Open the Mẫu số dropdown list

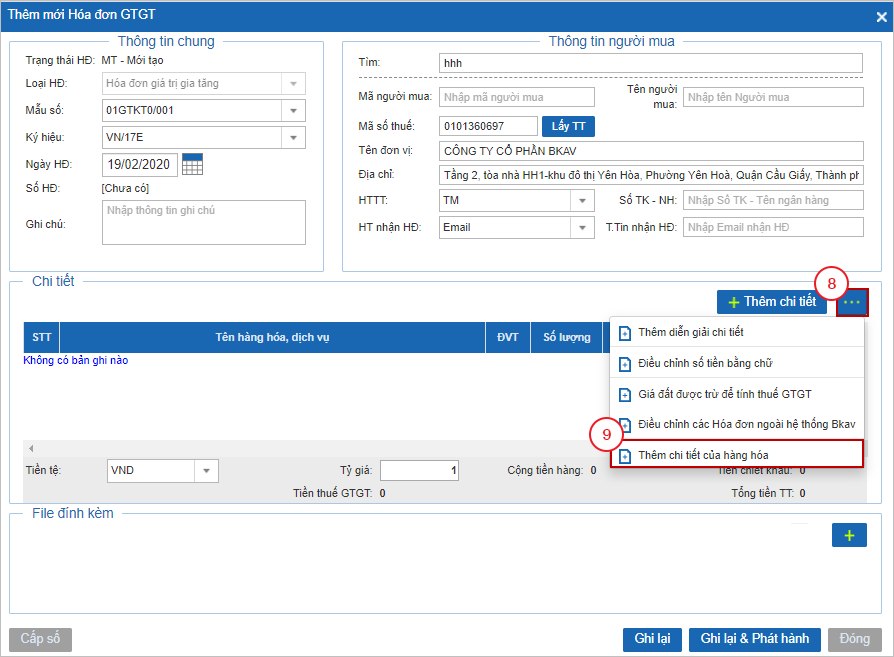[294, 111]
